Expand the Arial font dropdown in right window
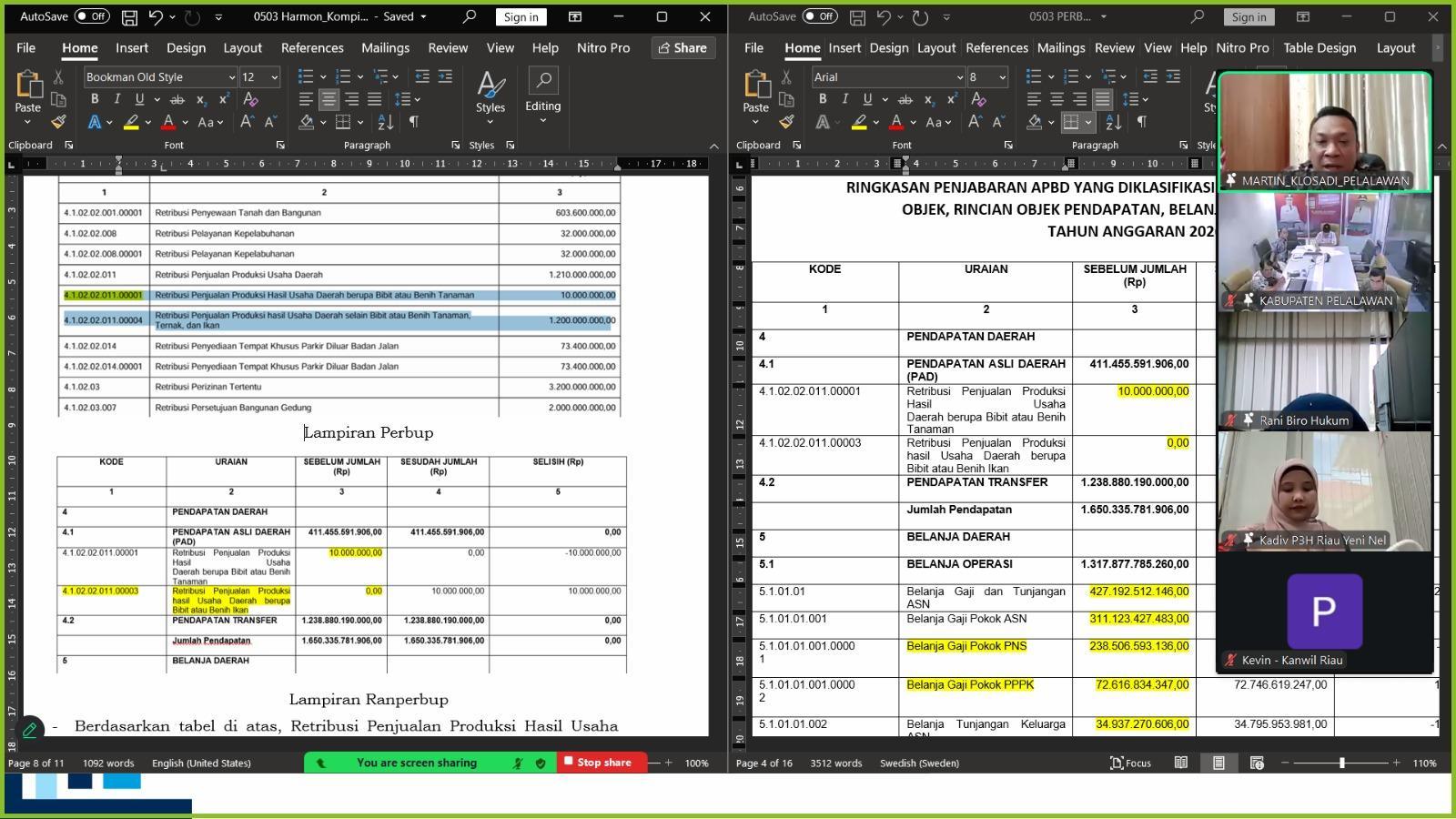Screen dimensions: 1456x819 pyautogui.click(x=959, y=77)
